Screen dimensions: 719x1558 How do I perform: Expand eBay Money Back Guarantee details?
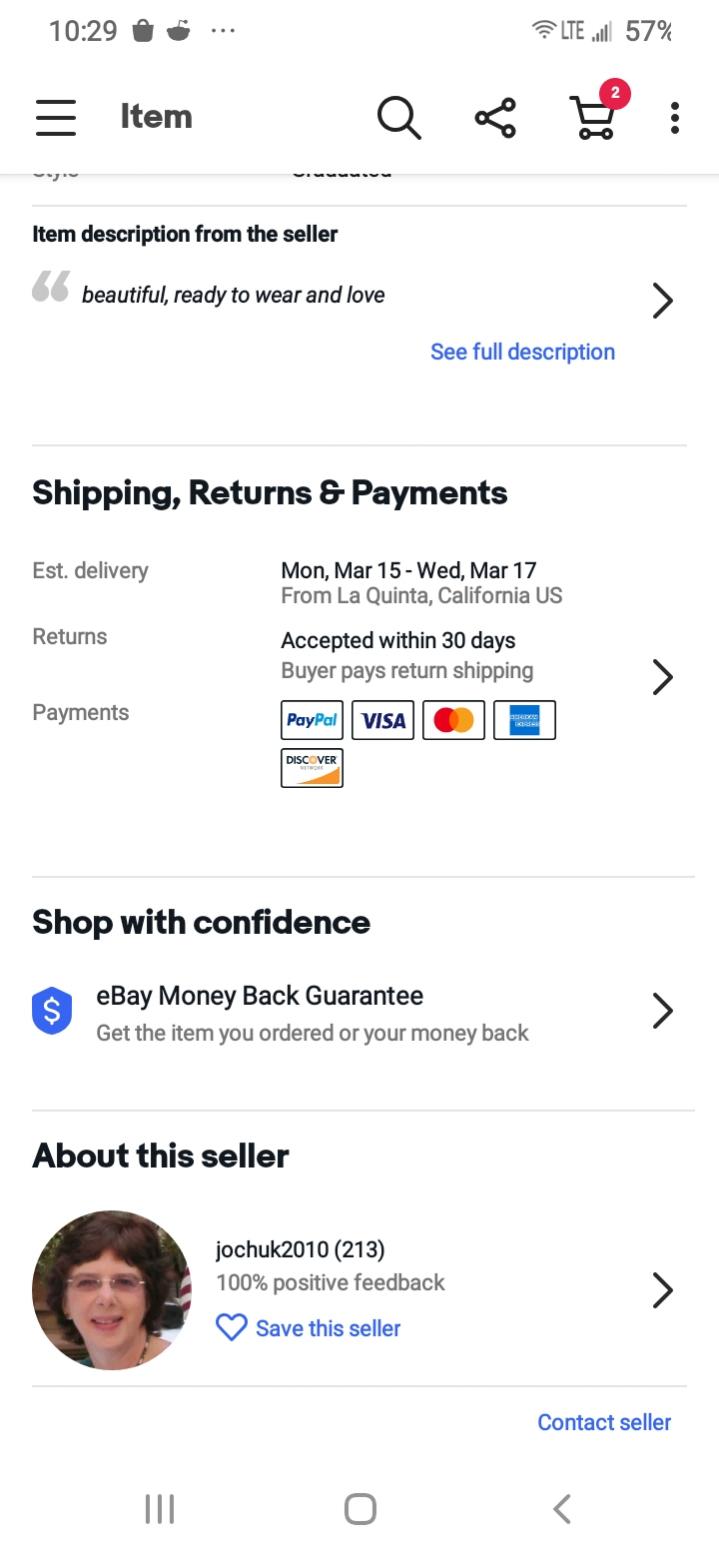(662, 1011)
